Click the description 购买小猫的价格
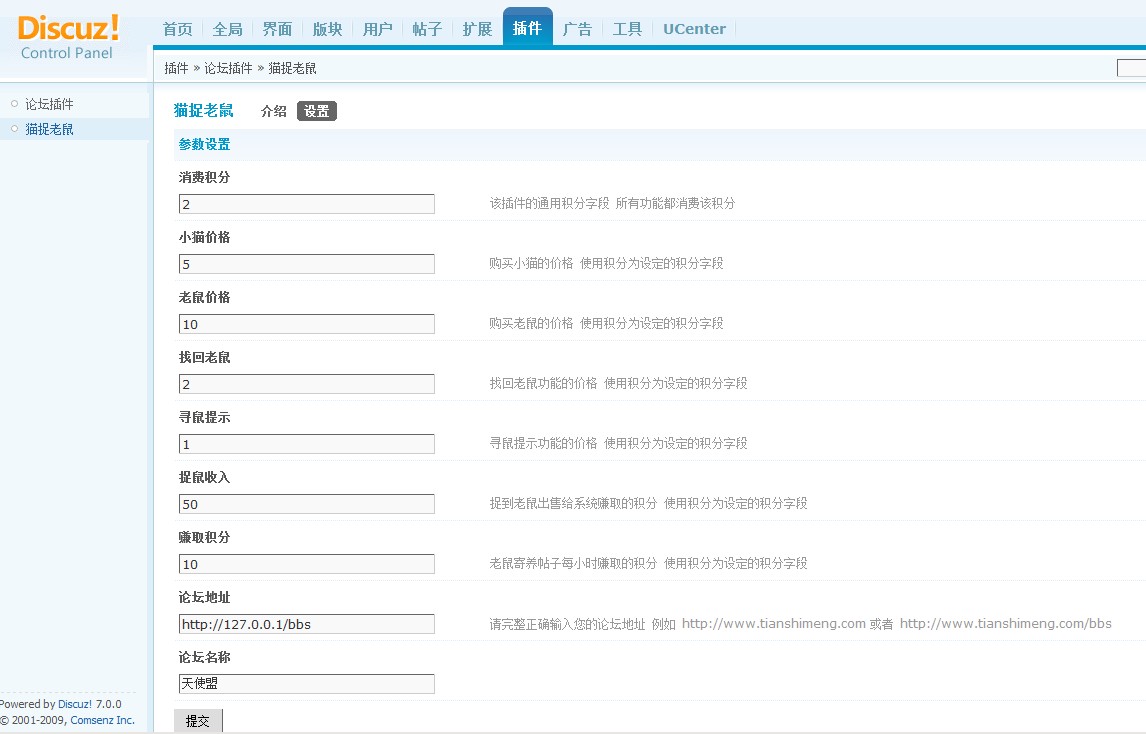The height and width of the screenshot is (734, 1146). click(x=531, y=263)
